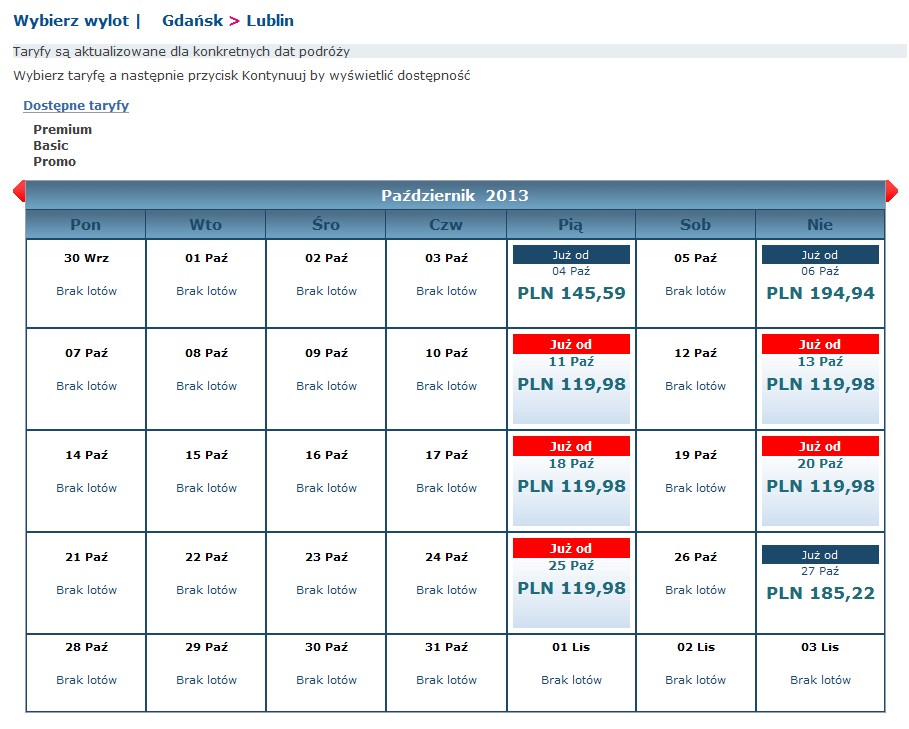
Task: Click the 14 Paź date cell
Action: click(86, 481)
